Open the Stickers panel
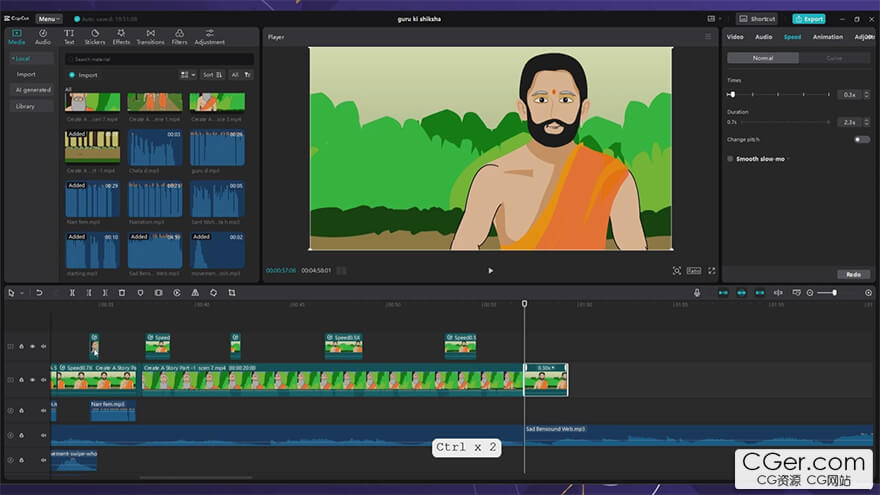Screen dimensions: 880x495 pos(95,37)
